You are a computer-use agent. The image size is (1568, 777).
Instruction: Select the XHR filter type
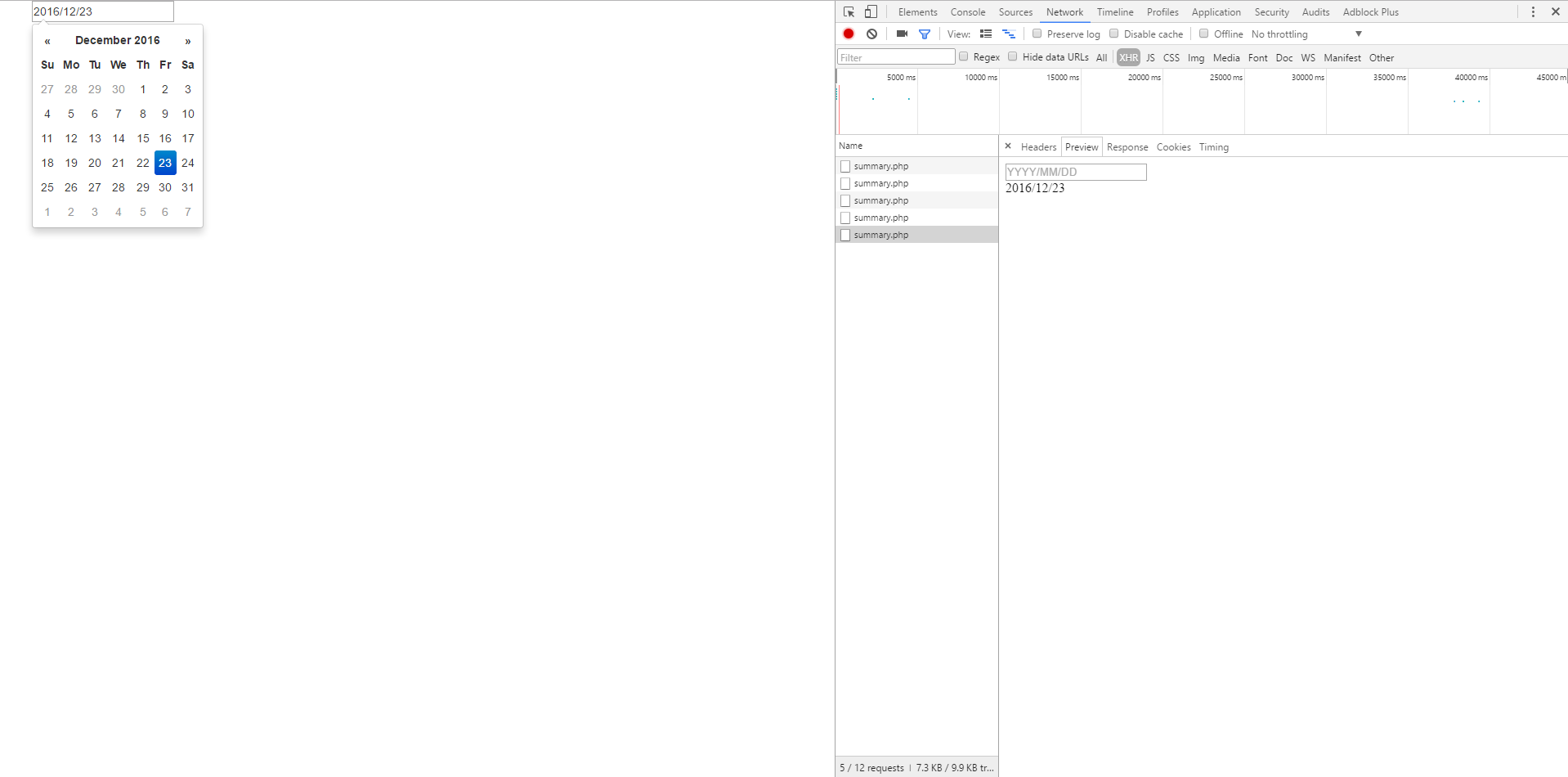[x=1128, y=57]
